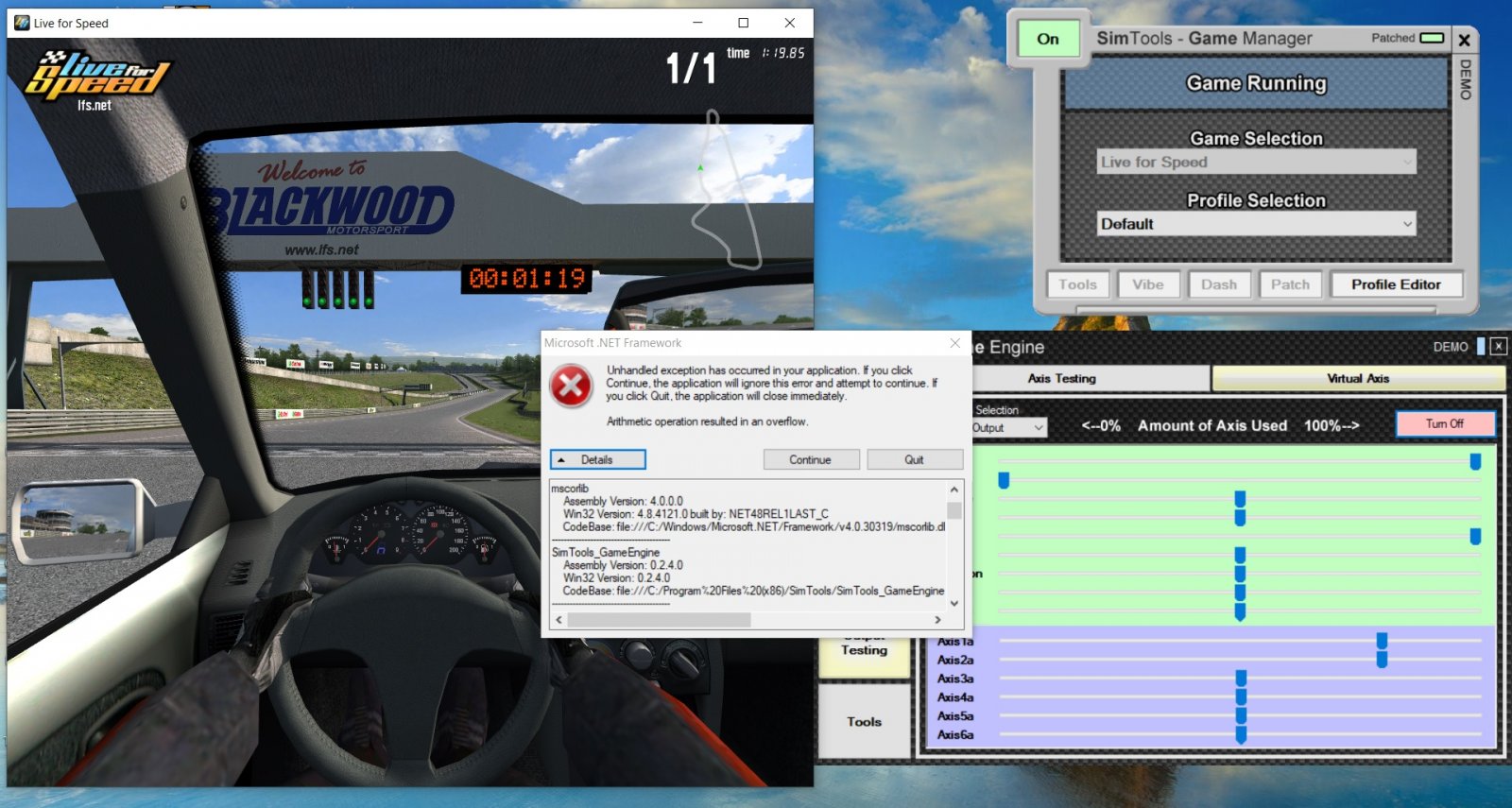The width and height of the screenshot is (1512, 808).
Task: Click the Patch button in Game Manager
Action: pyautogui.click(x=1290, y=284)
